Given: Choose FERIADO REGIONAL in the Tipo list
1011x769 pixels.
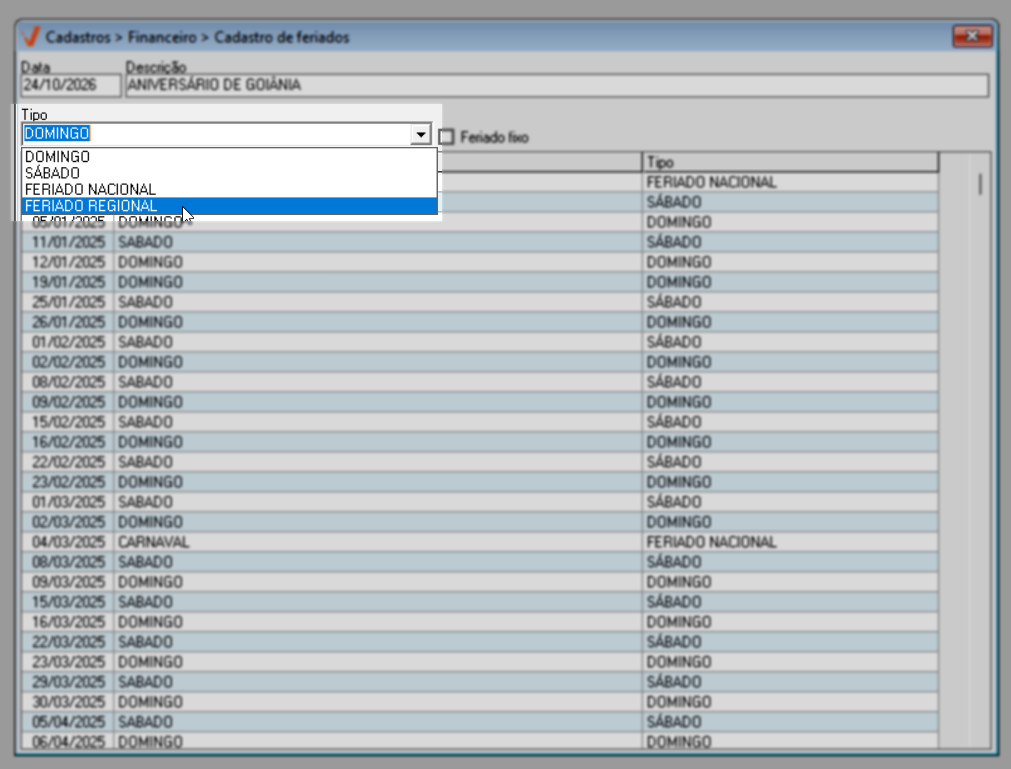Looking at the screenshot, I should point(229,206).
